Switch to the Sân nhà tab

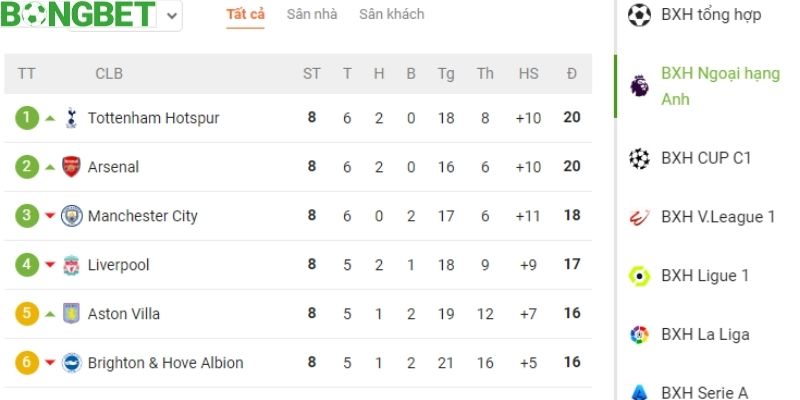[311, 15]
